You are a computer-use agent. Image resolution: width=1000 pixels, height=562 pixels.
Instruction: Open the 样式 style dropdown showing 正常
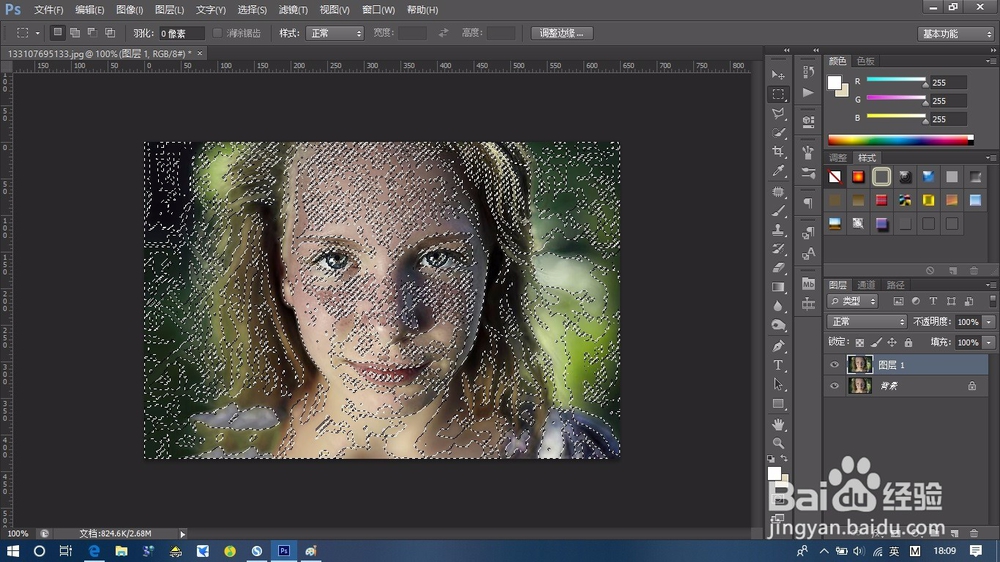click(335, 33)
